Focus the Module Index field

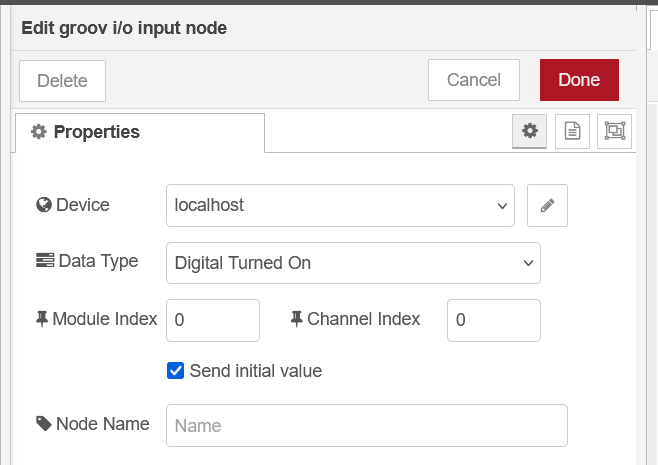pyautogui.click(x=213, y=320)
